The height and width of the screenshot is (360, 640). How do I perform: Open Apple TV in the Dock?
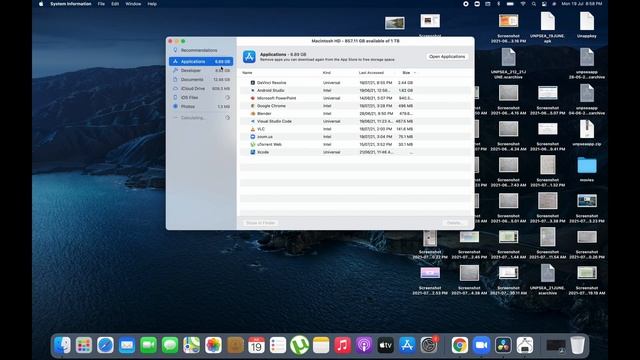tap(386, 345)
